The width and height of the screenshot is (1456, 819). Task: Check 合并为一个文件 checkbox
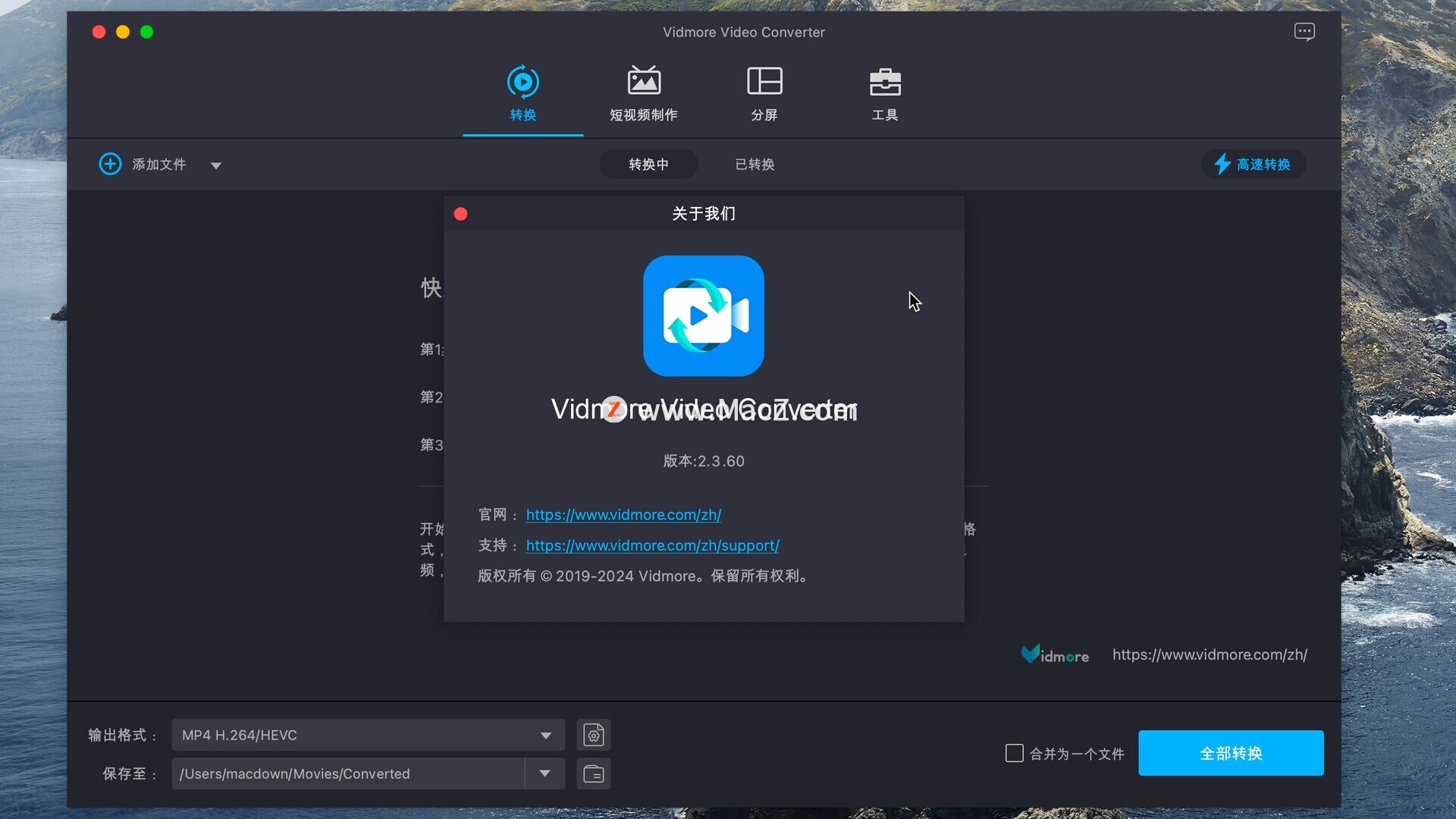click(1014, 753)
